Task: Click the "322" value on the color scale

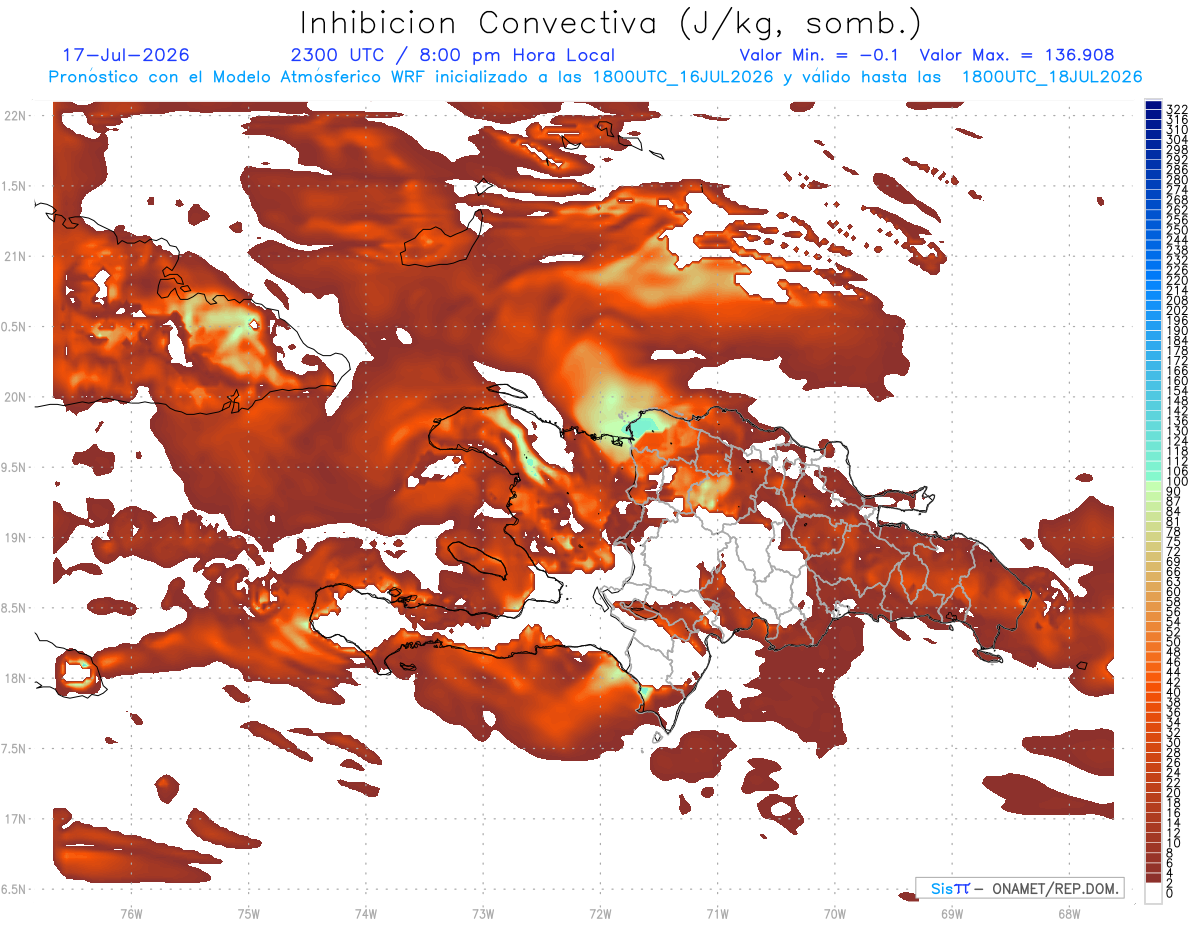Action: [1177, 109]
